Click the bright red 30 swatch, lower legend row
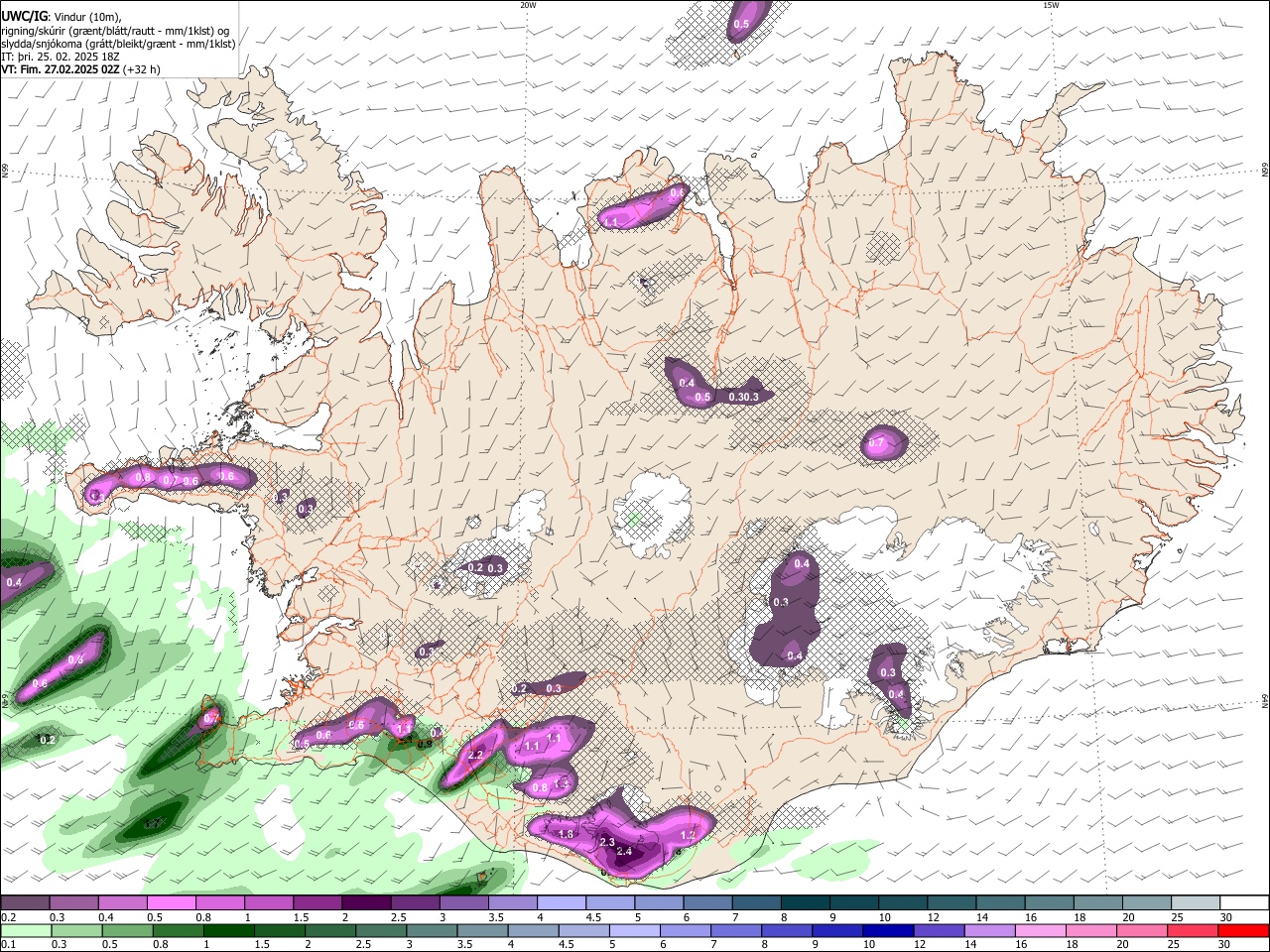The image size is (1270, 952). pos(1243,930)
